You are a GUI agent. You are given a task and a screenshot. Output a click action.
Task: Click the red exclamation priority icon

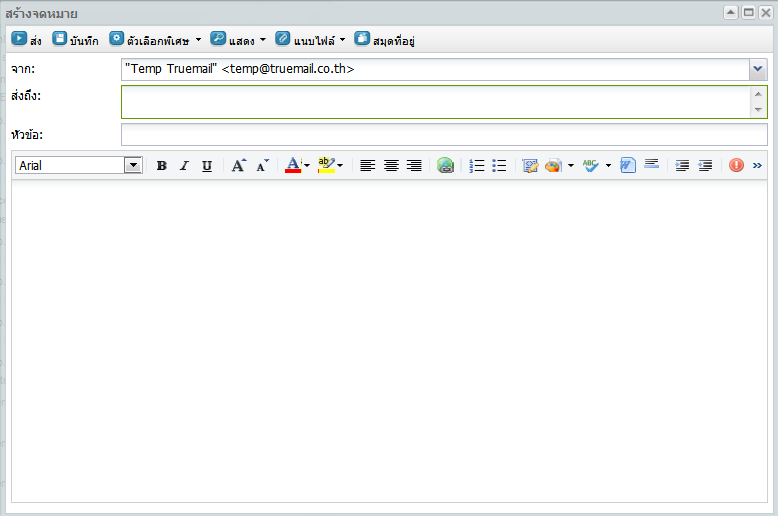tap(736, 165)
